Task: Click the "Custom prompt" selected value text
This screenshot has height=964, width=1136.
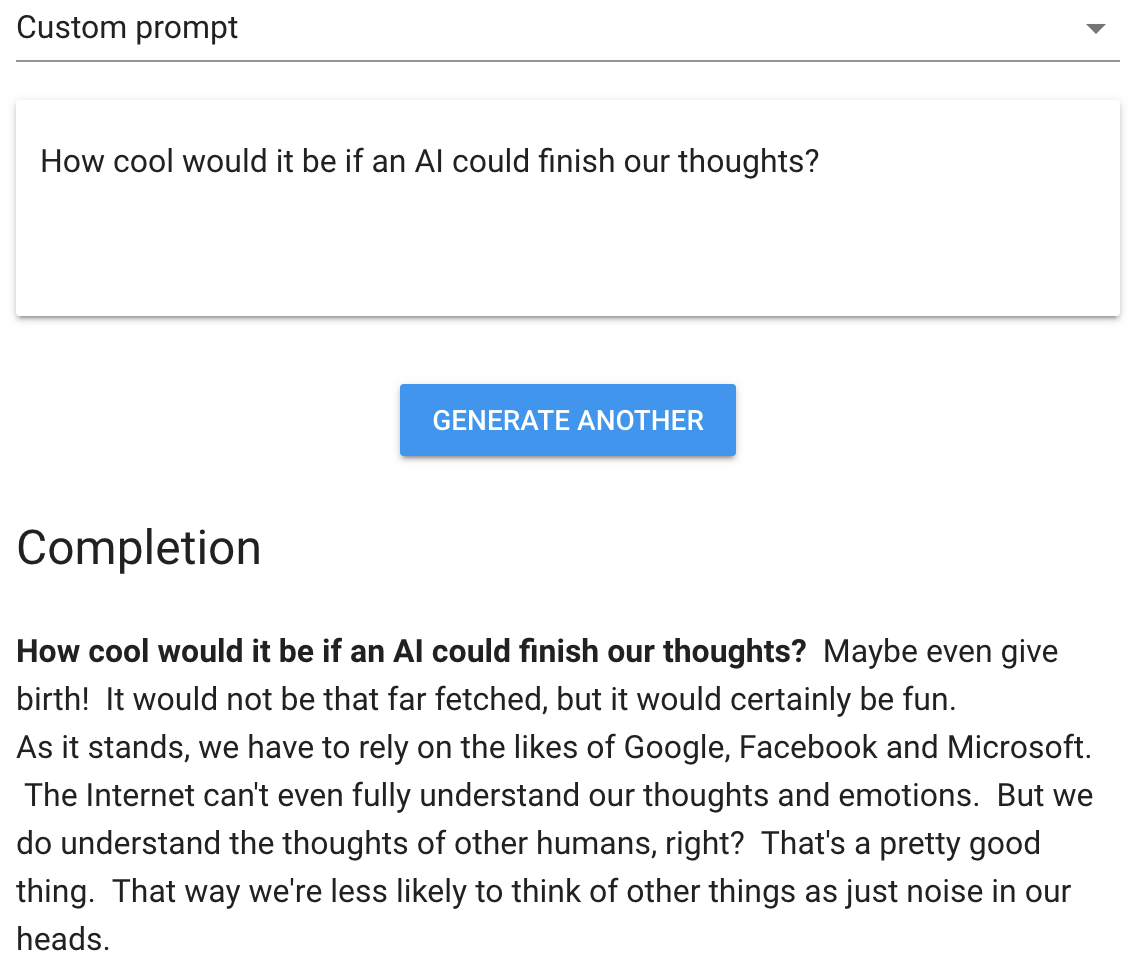Action: click(x=127, y=28)
